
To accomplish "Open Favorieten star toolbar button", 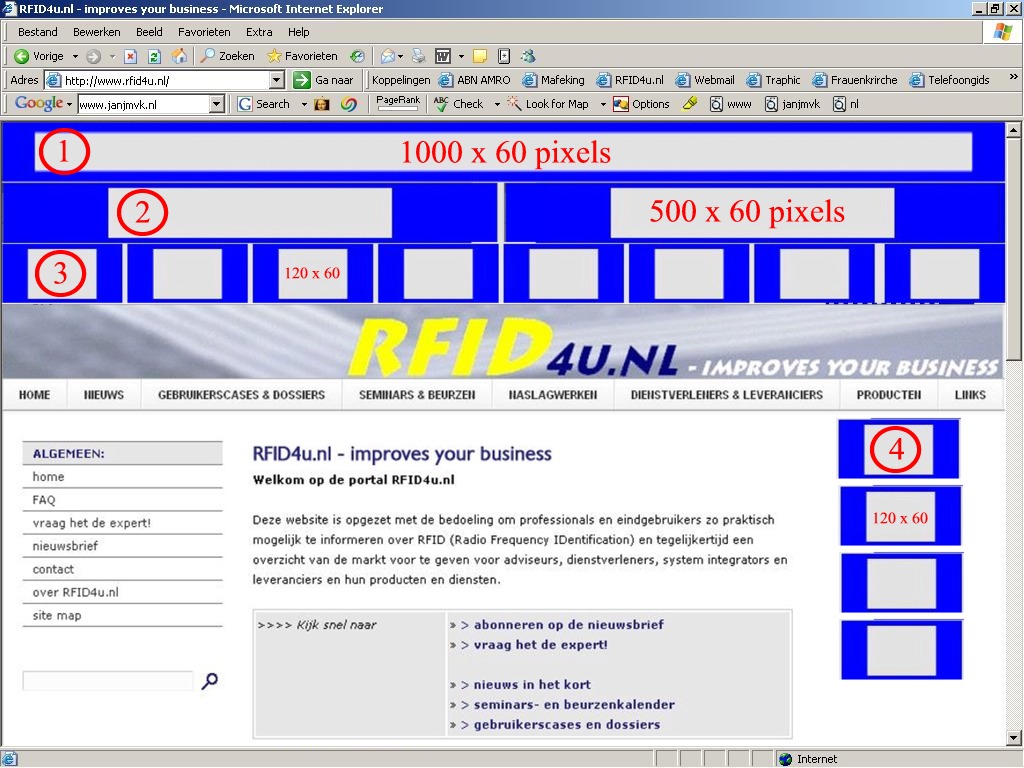I will pyautogui.click(x=302, y=56).
